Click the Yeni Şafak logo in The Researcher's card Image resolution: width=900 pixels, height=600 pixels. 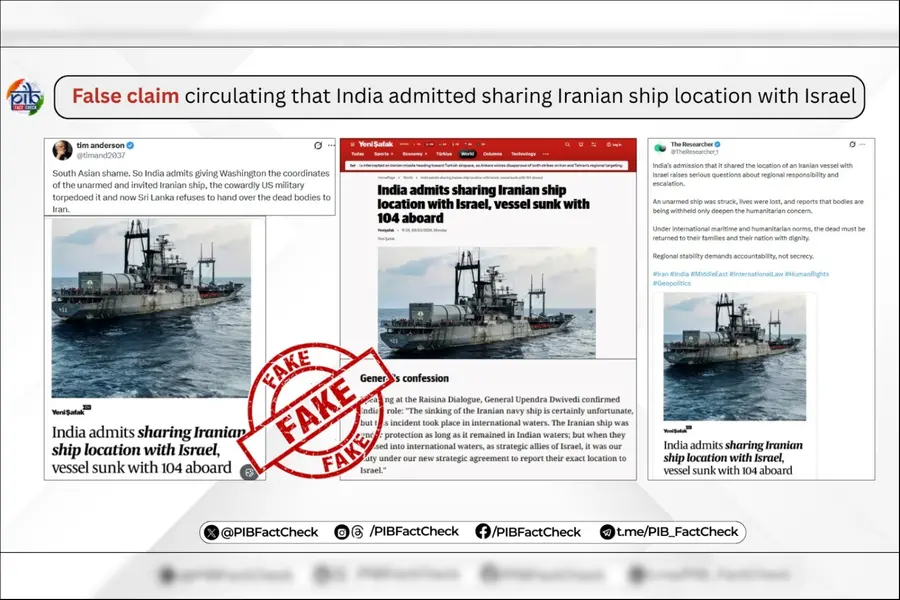pos(677,429)
